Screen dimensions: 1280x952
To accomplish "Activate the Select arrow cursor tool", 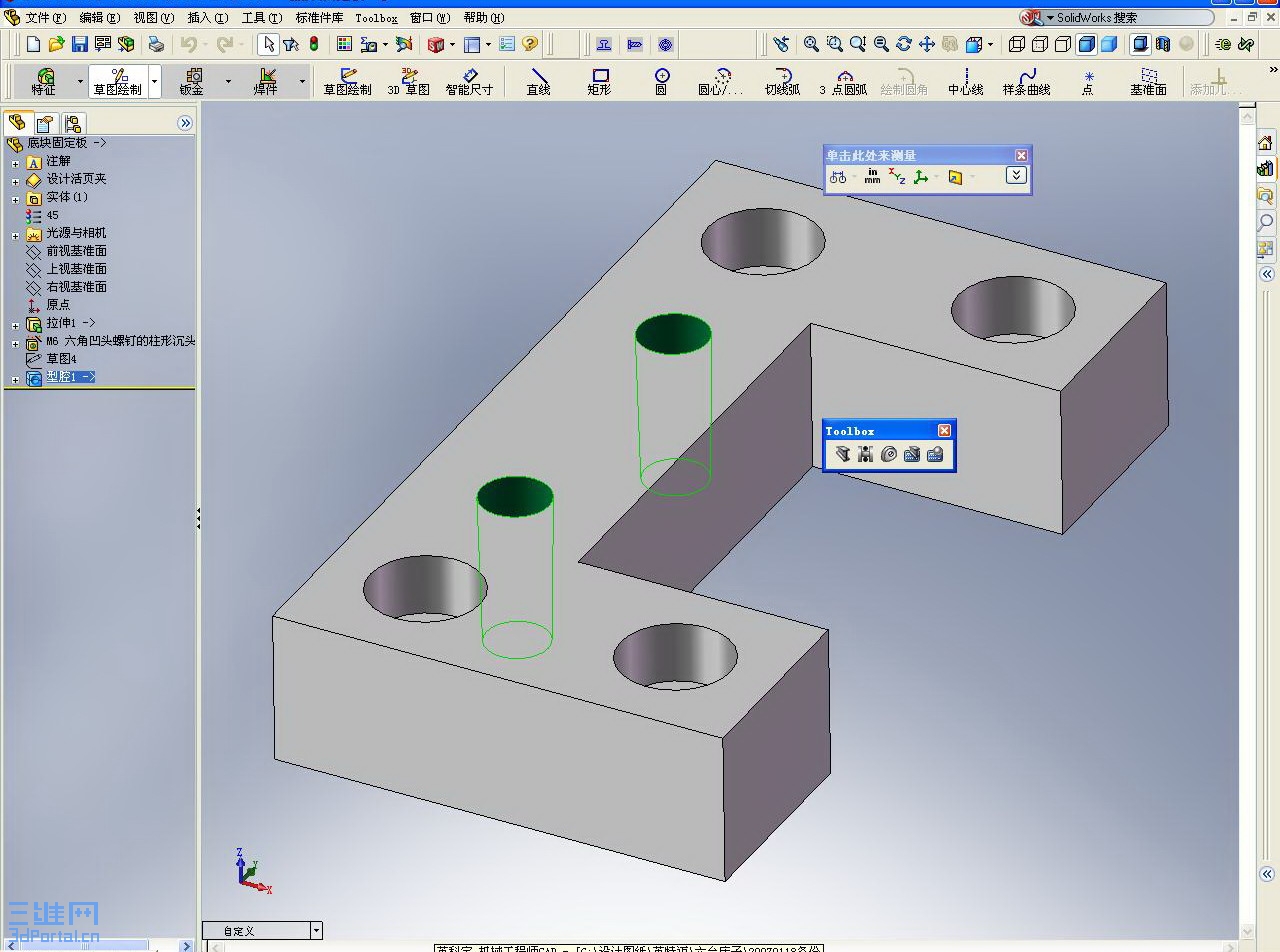I will [268, 44].
